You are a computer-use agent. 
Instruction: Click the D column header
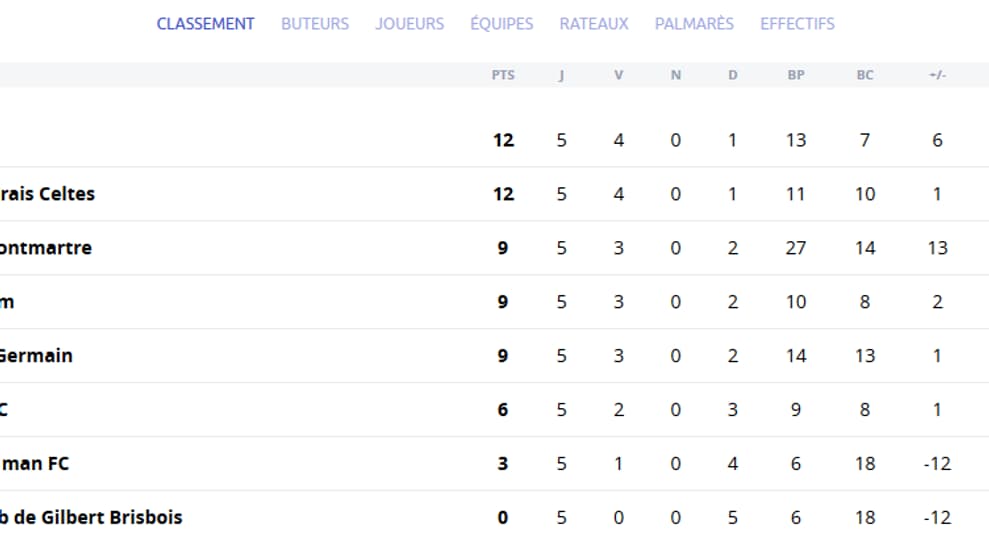(732, 75)
